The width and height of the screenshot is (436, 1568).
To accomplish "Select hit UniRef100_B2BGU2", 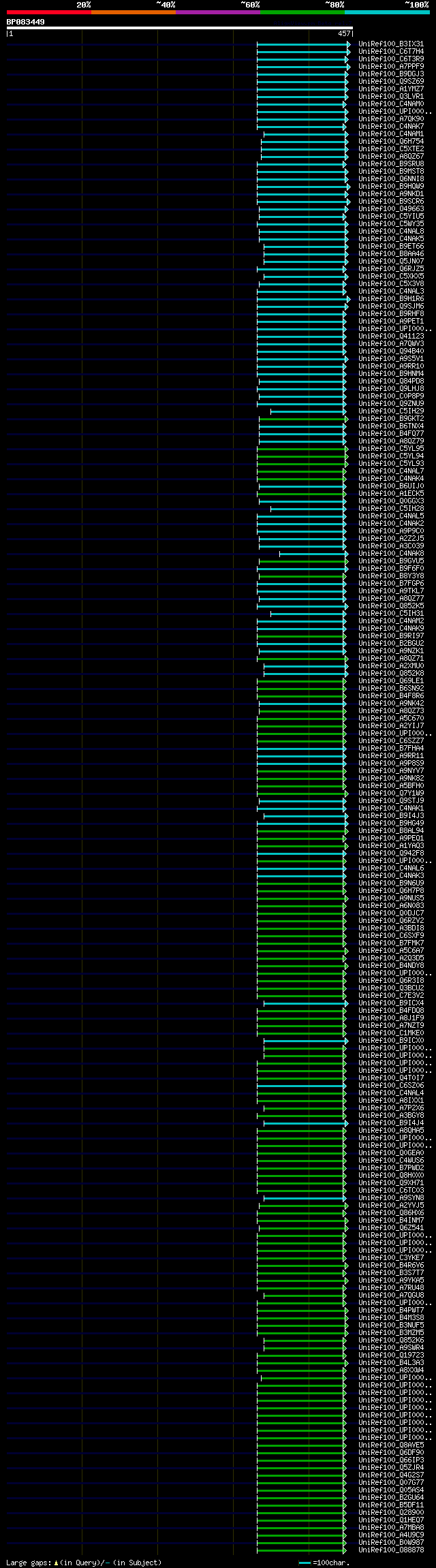I will (391, 644).
